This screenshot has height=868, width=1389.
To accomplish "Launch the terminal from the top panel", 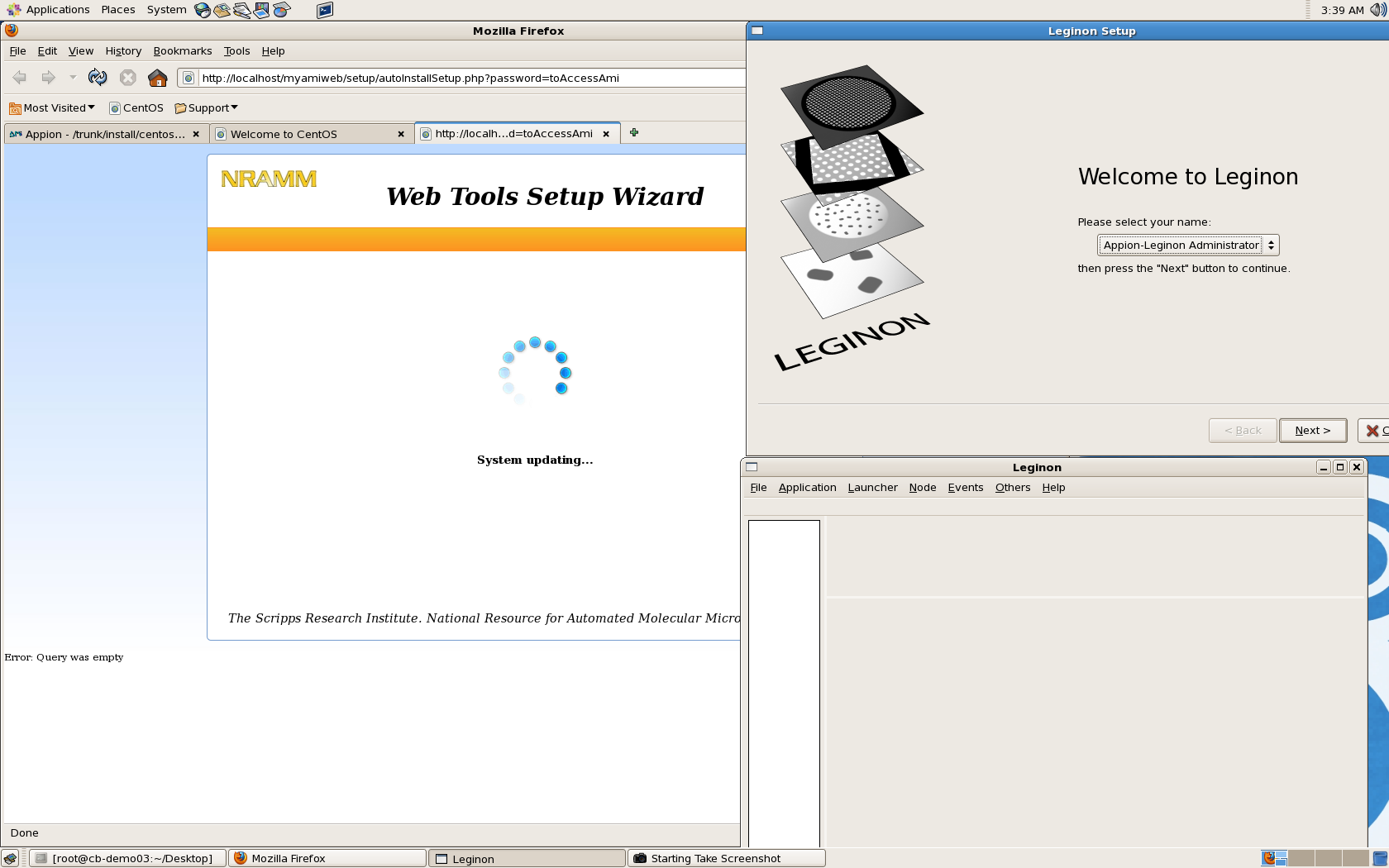I will 325,10.
